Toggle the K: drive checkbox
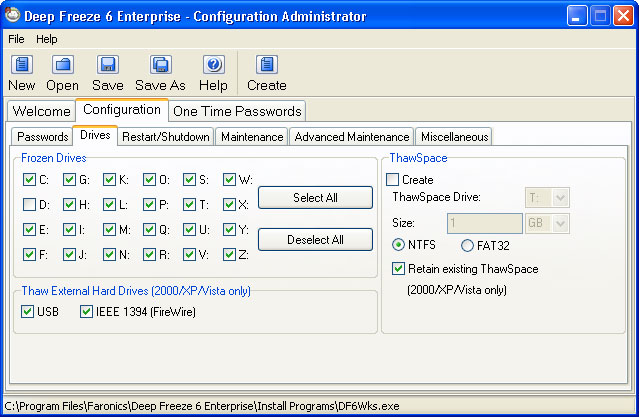Screen dimensions: 639x417 109,179
